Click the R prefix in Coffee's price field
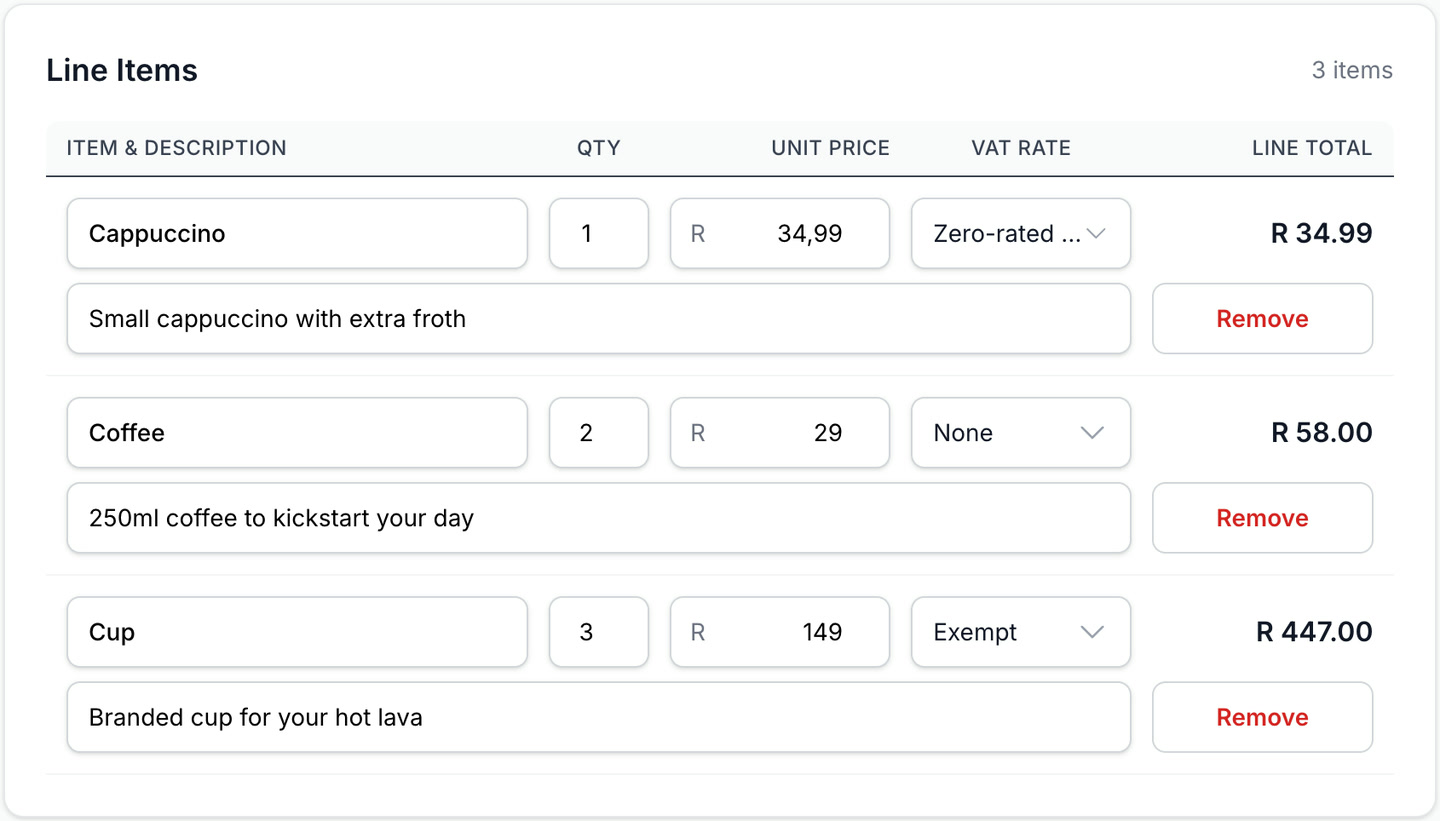The width and height of the screenshot is (1440, 821). [x=697, y=432]
